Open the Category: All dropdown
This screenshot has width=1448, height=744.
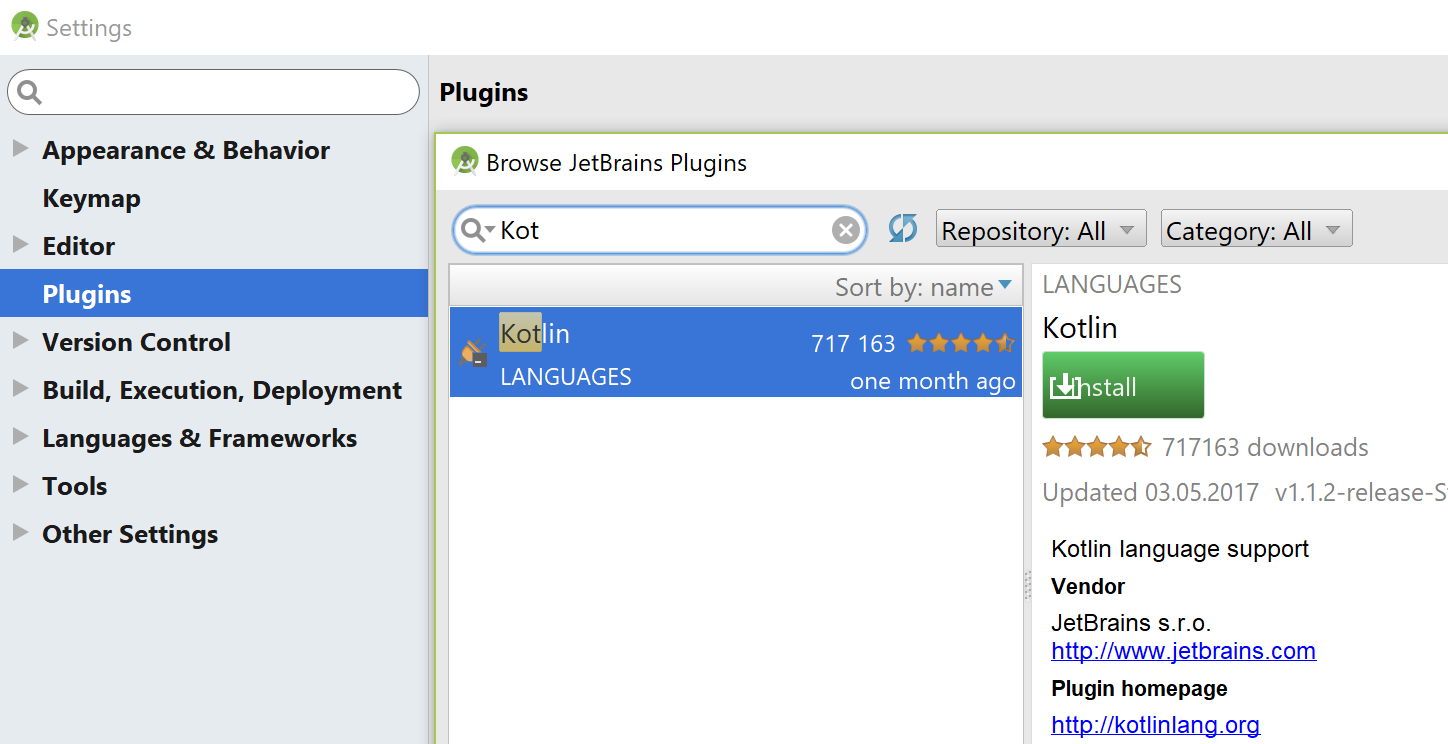[1256, 229]
